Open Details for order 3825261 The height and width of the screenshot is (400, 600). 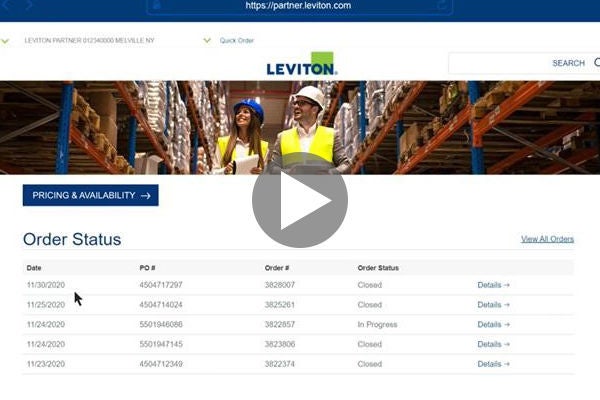[x=493, y=305]
